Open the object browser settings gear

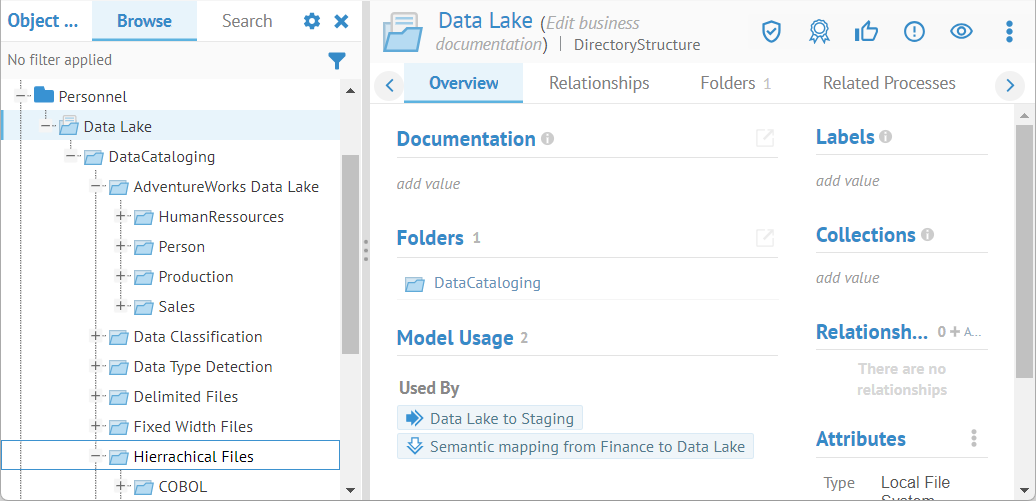(312, 21)
